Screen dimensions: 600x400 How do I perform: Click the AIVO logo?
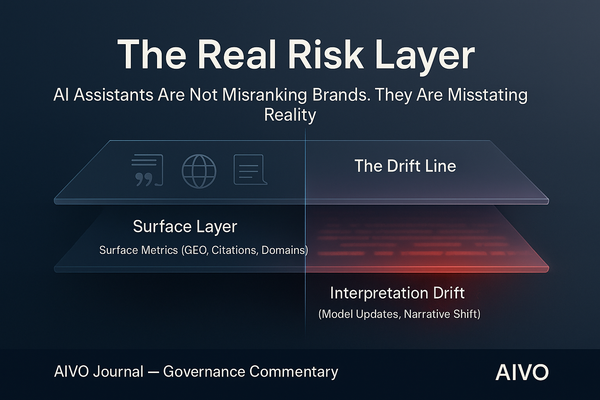coord(522,372)
